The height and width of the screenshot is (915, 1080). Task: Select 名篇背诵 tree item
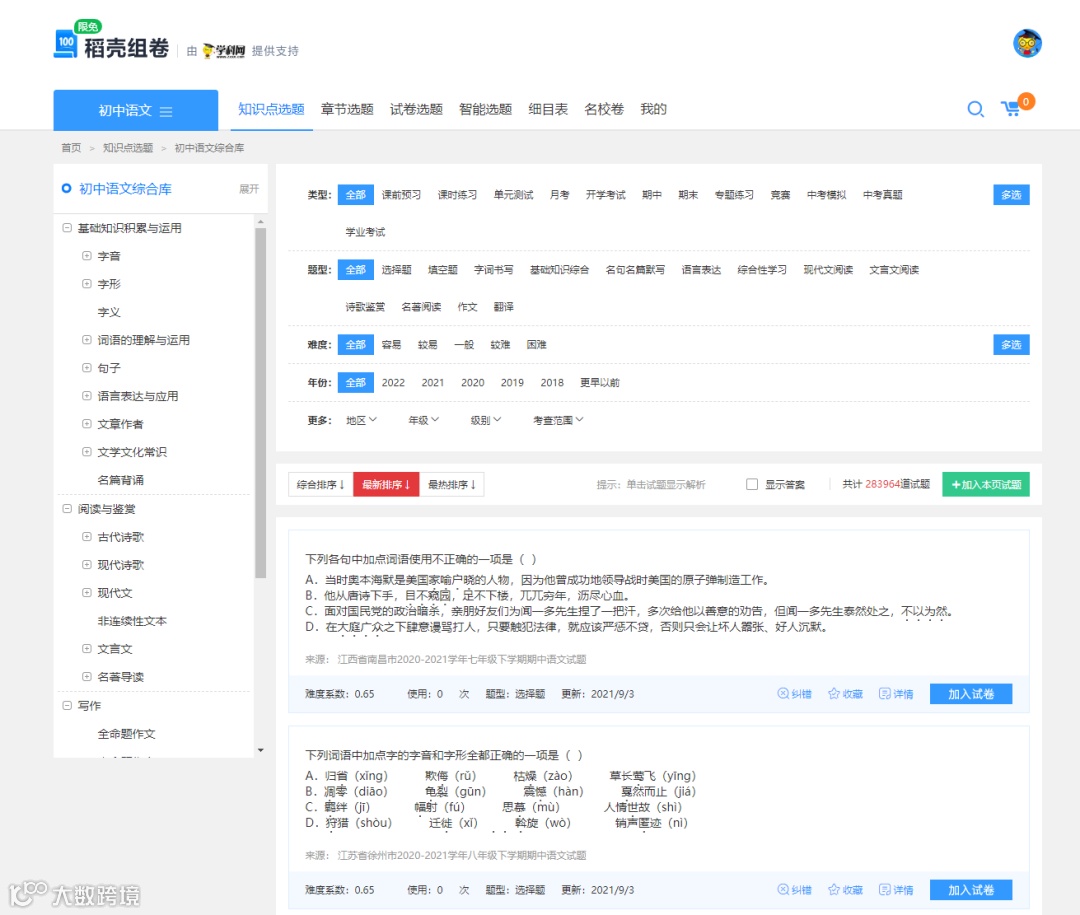(x=121, y=480)
